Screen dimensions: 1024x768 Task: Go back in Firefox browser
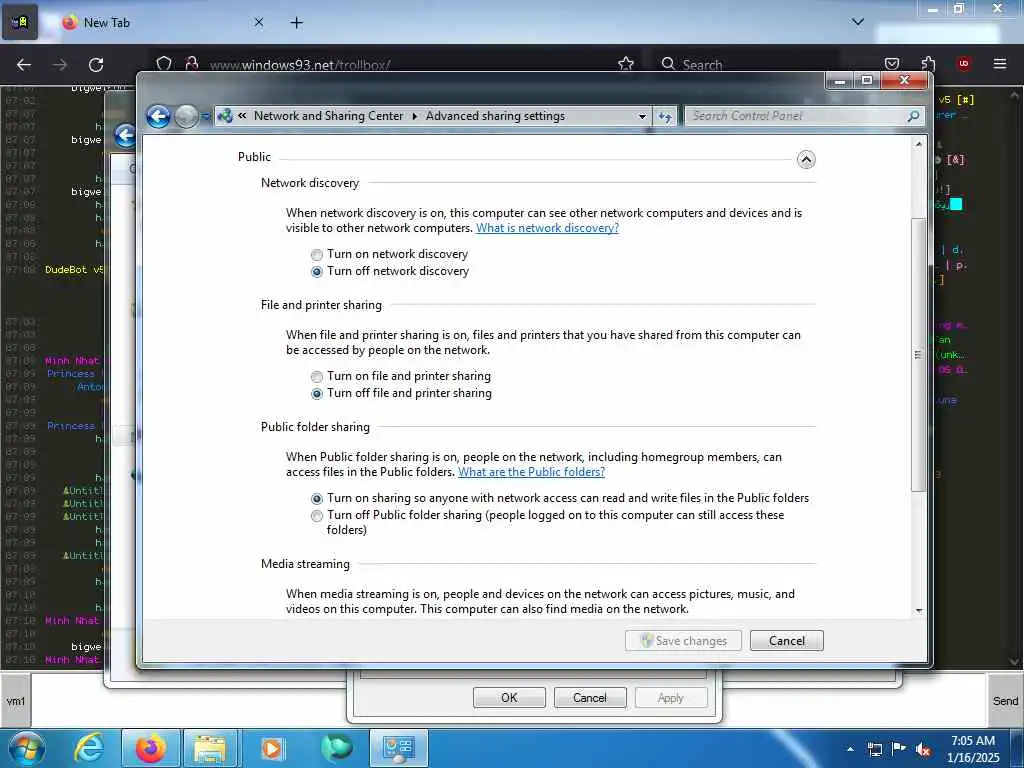pos(24,65)
